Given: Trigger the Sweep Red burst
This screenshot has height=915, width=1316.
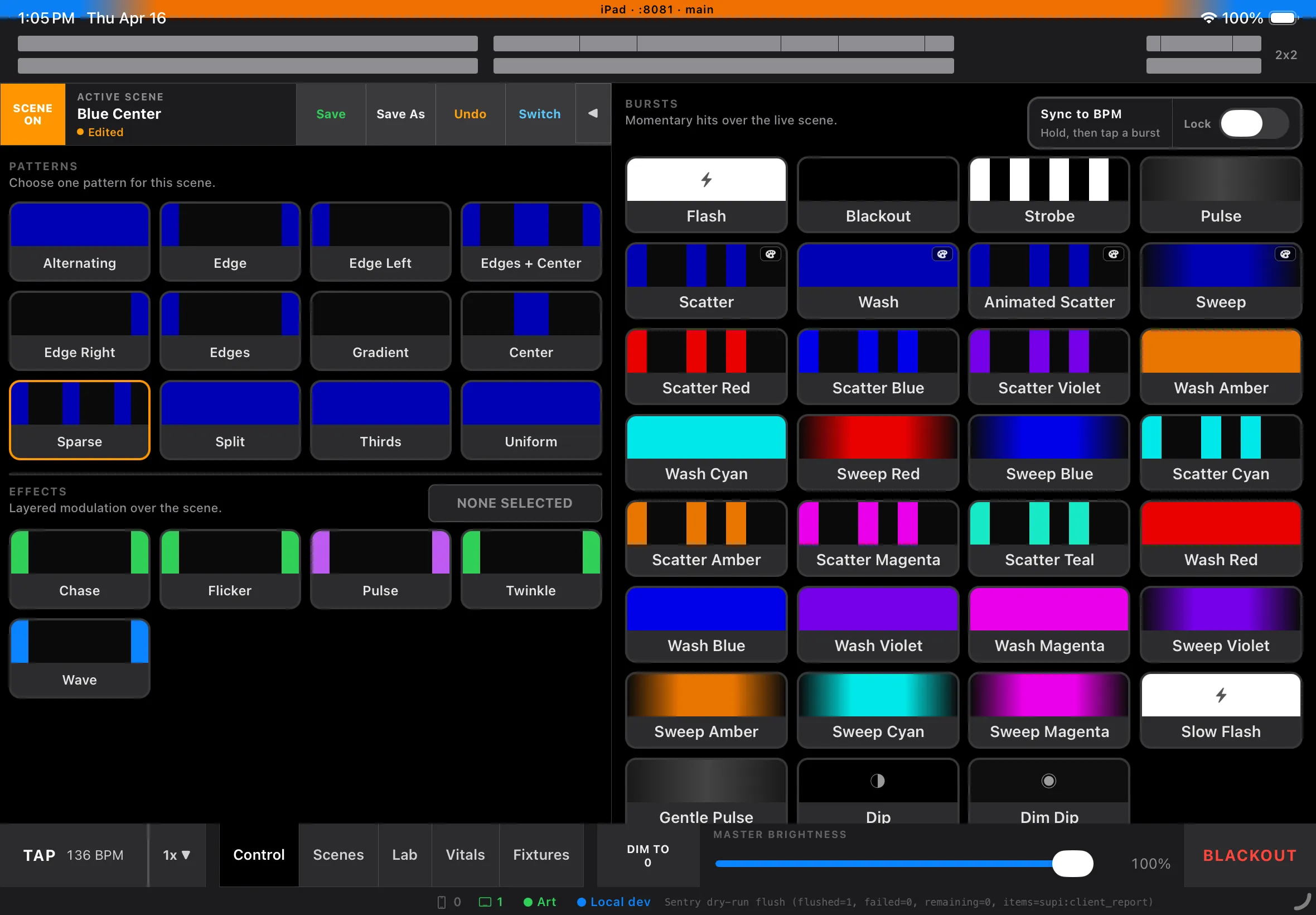Looking at the screenshot, I should 878,453.
